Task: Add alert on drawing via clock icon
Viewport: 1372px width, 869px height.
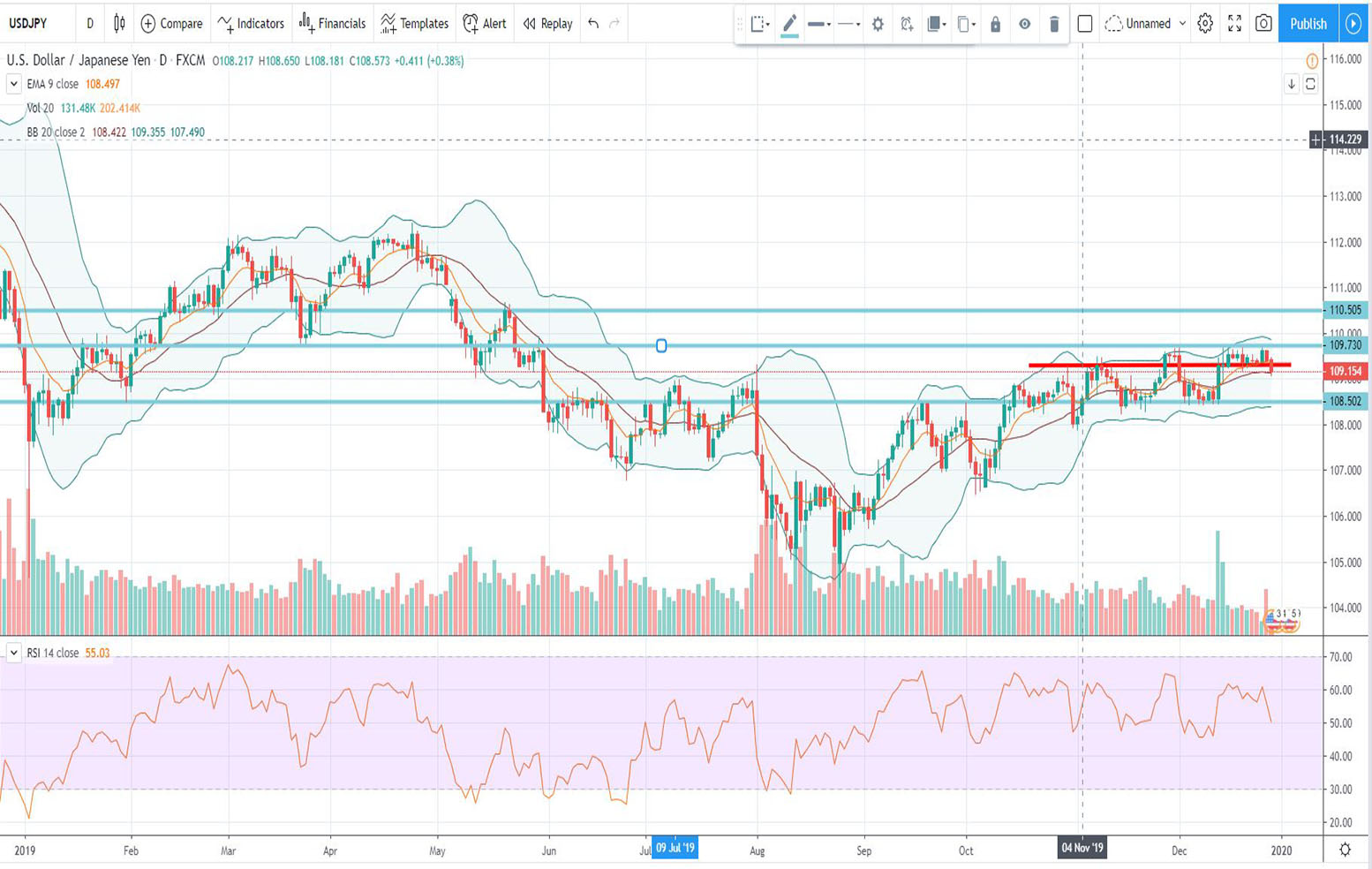Action: [907, 25]
